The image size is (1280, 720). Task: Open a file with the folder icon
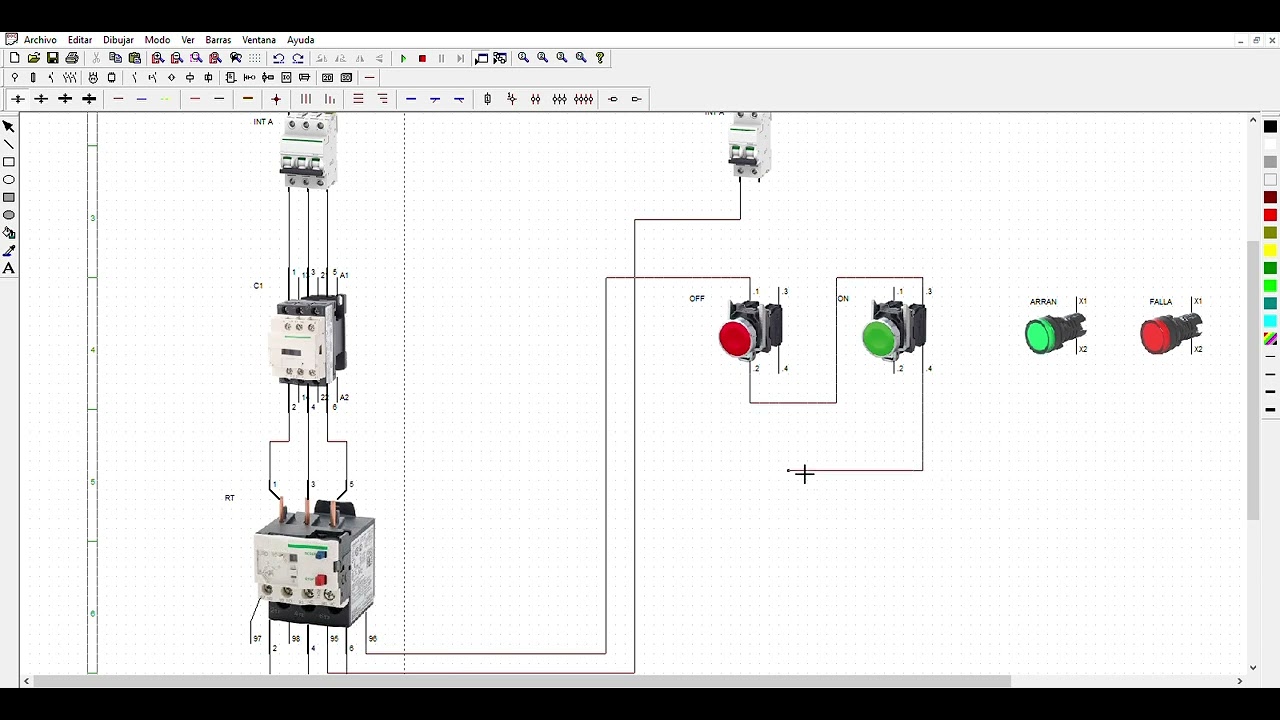(34, 58)
